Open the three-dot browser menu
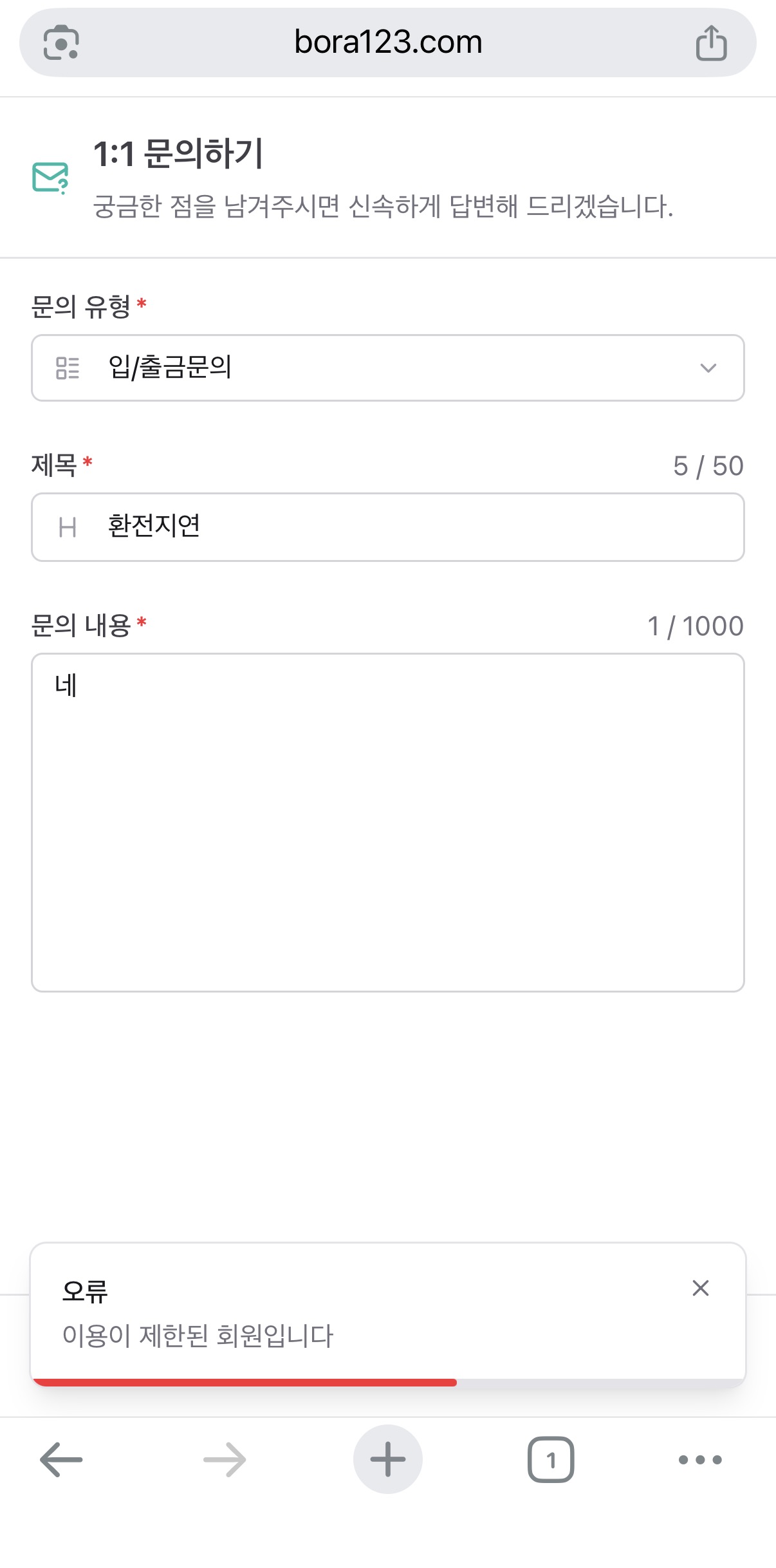This screenshot has width=776, height=1568. tap(700, 1459)
